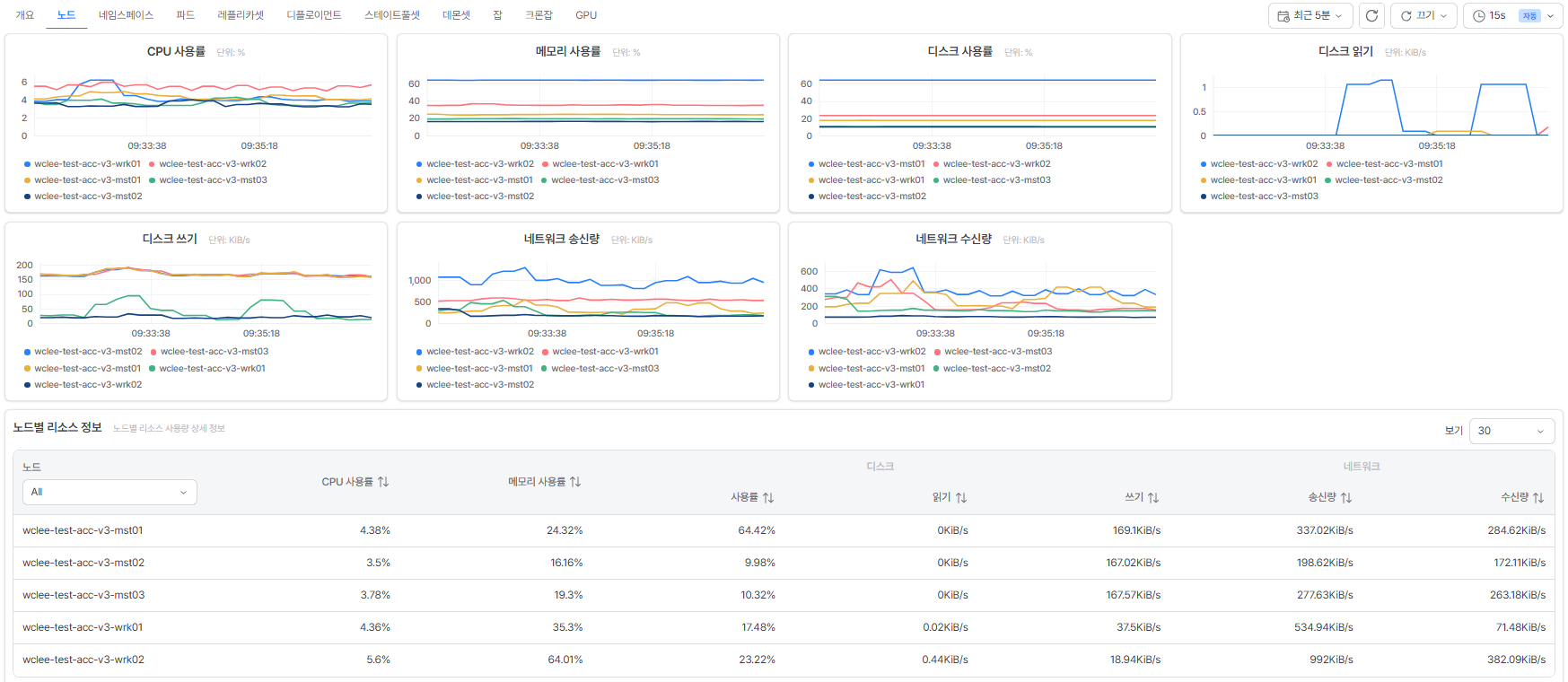
Task: Sort by 메모리 사용률 column arrows
Action: [x=575, y=482]
